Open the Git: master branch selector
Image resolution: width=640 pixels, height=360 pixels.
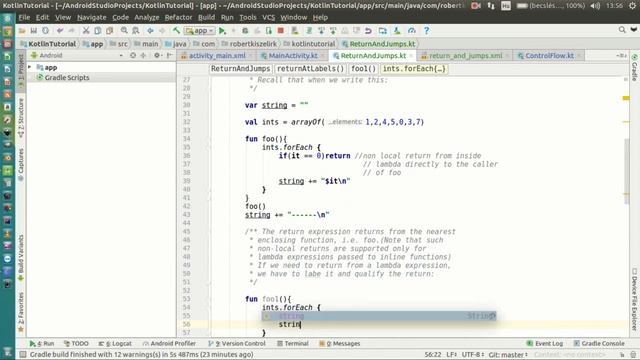click(x=508, y=355)
